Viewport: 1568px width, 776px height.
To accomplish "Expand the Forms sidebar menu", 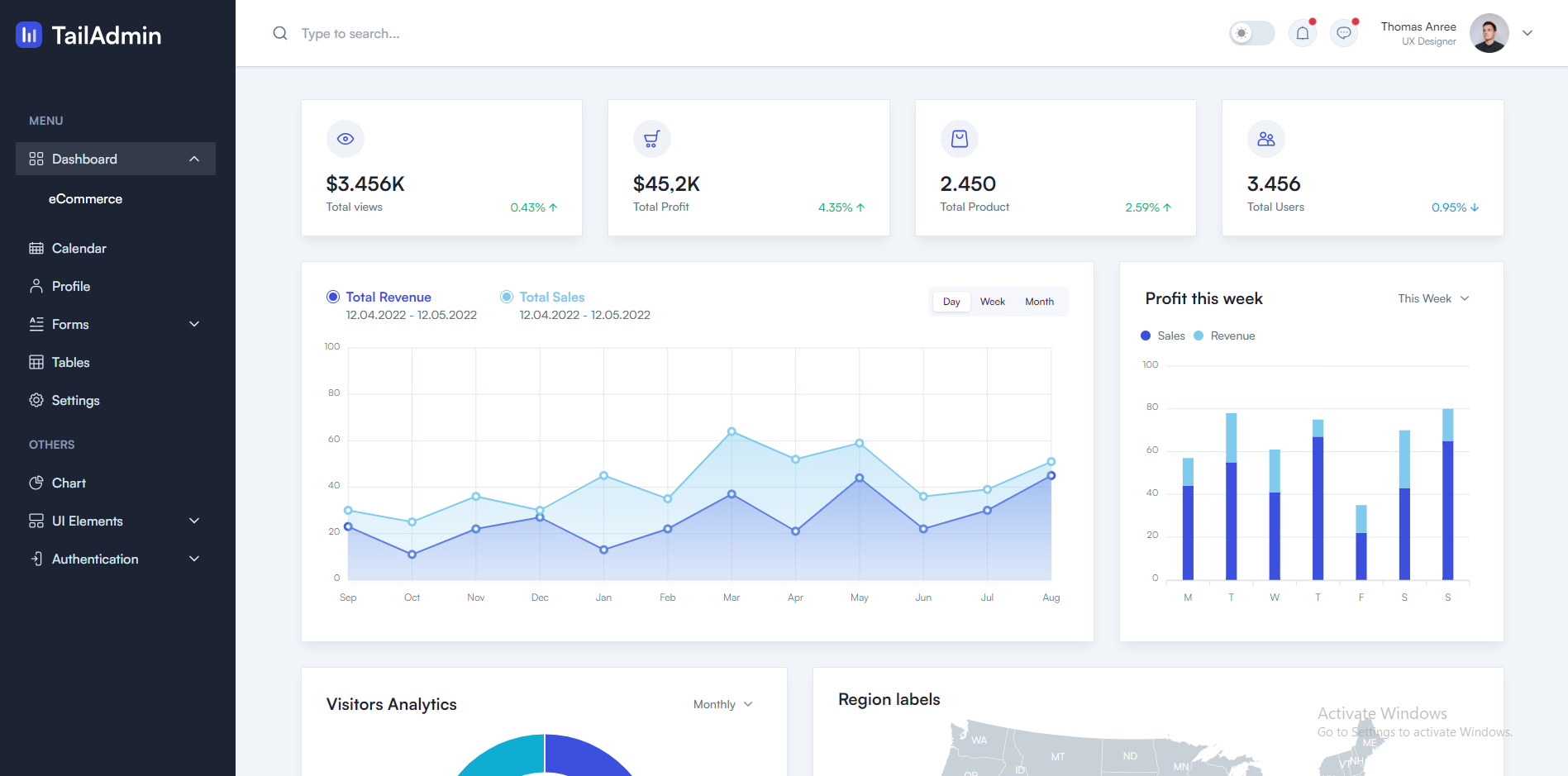I will tap(116, 325).
